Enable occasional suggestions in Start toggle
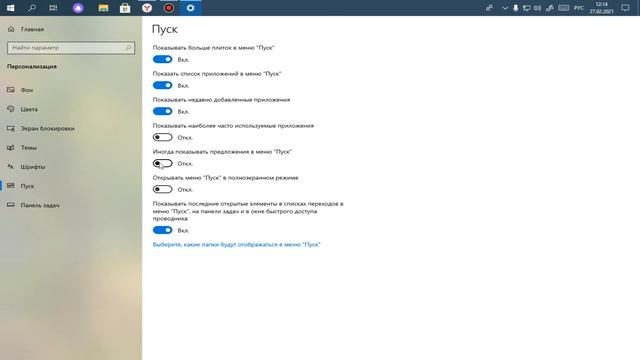 [162, 164]
